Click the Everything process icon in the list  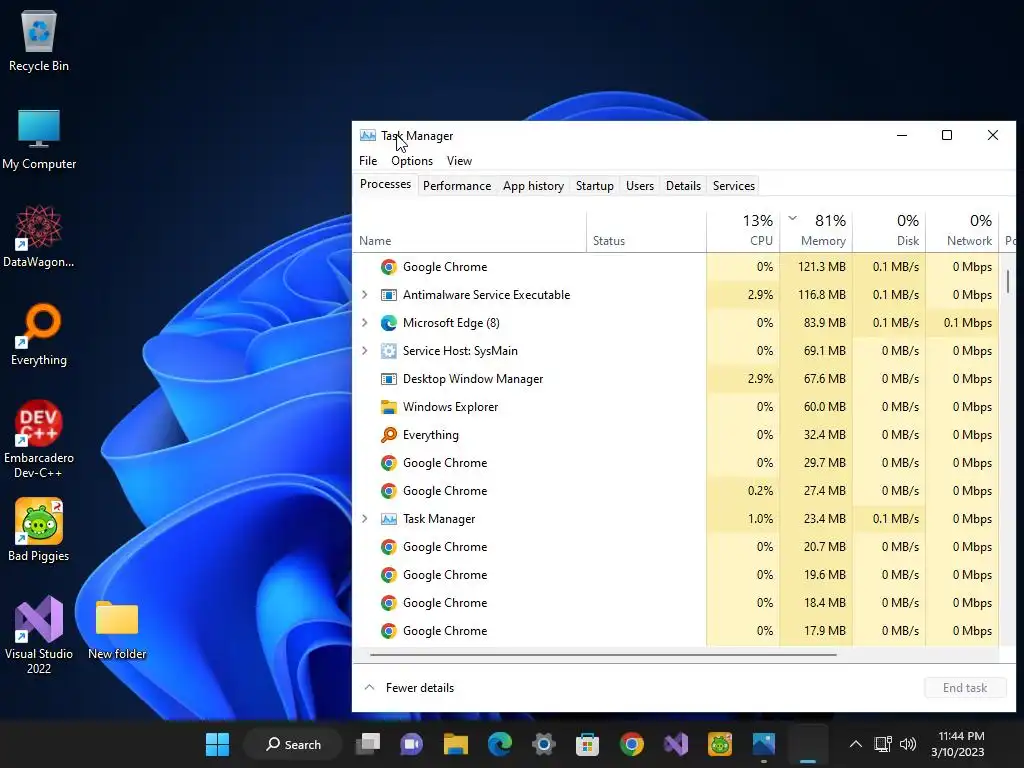[x=389, y=435]
